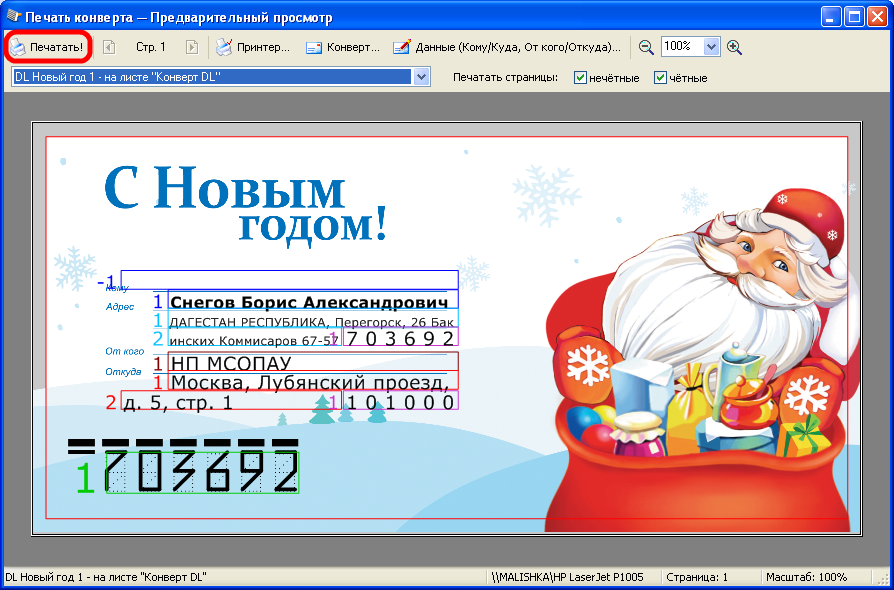Click the Печатать! print button
Viewport: 894px width, 590px height.
click(47, 47)
